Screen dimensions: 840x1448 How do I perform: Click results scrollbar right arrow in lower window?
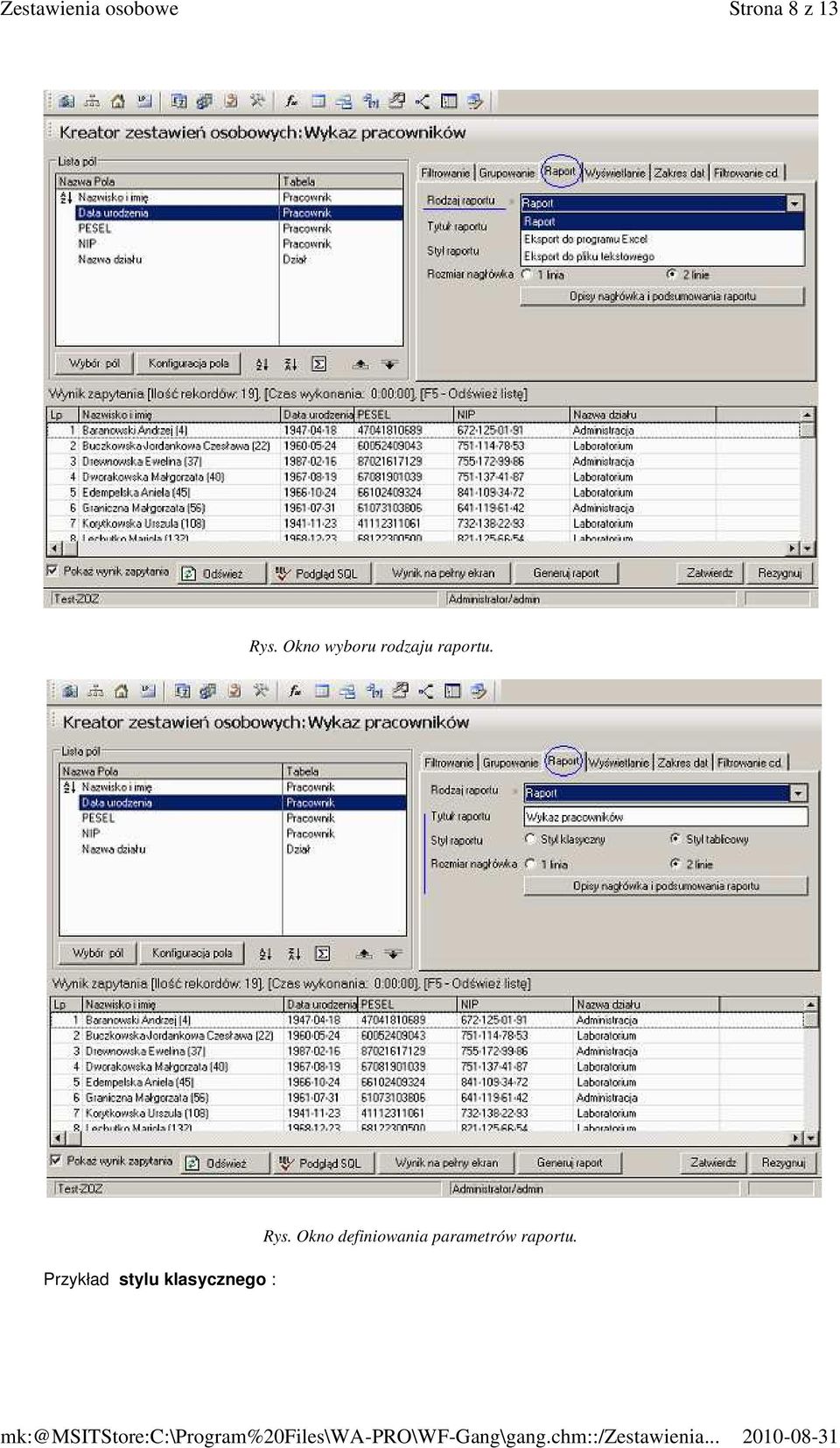pyautogui.click(x=795, y=1138)
